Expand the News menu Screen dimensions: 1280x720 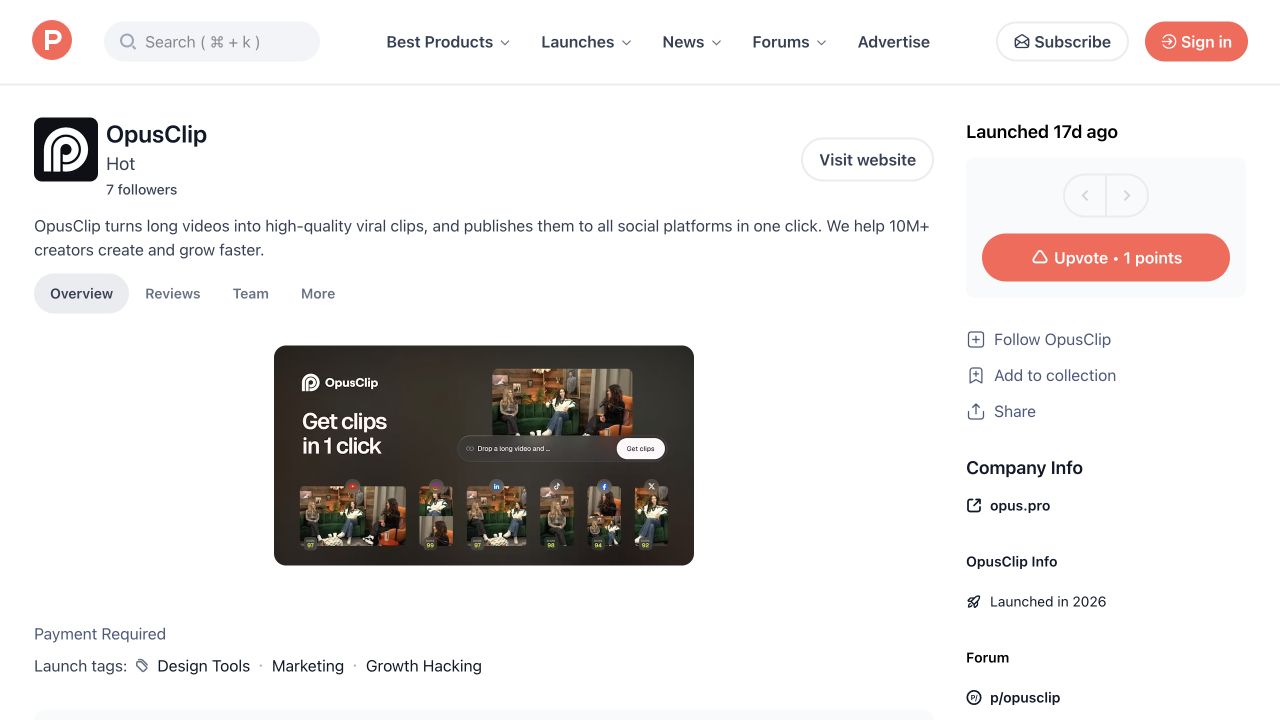(x=691, y=42)
